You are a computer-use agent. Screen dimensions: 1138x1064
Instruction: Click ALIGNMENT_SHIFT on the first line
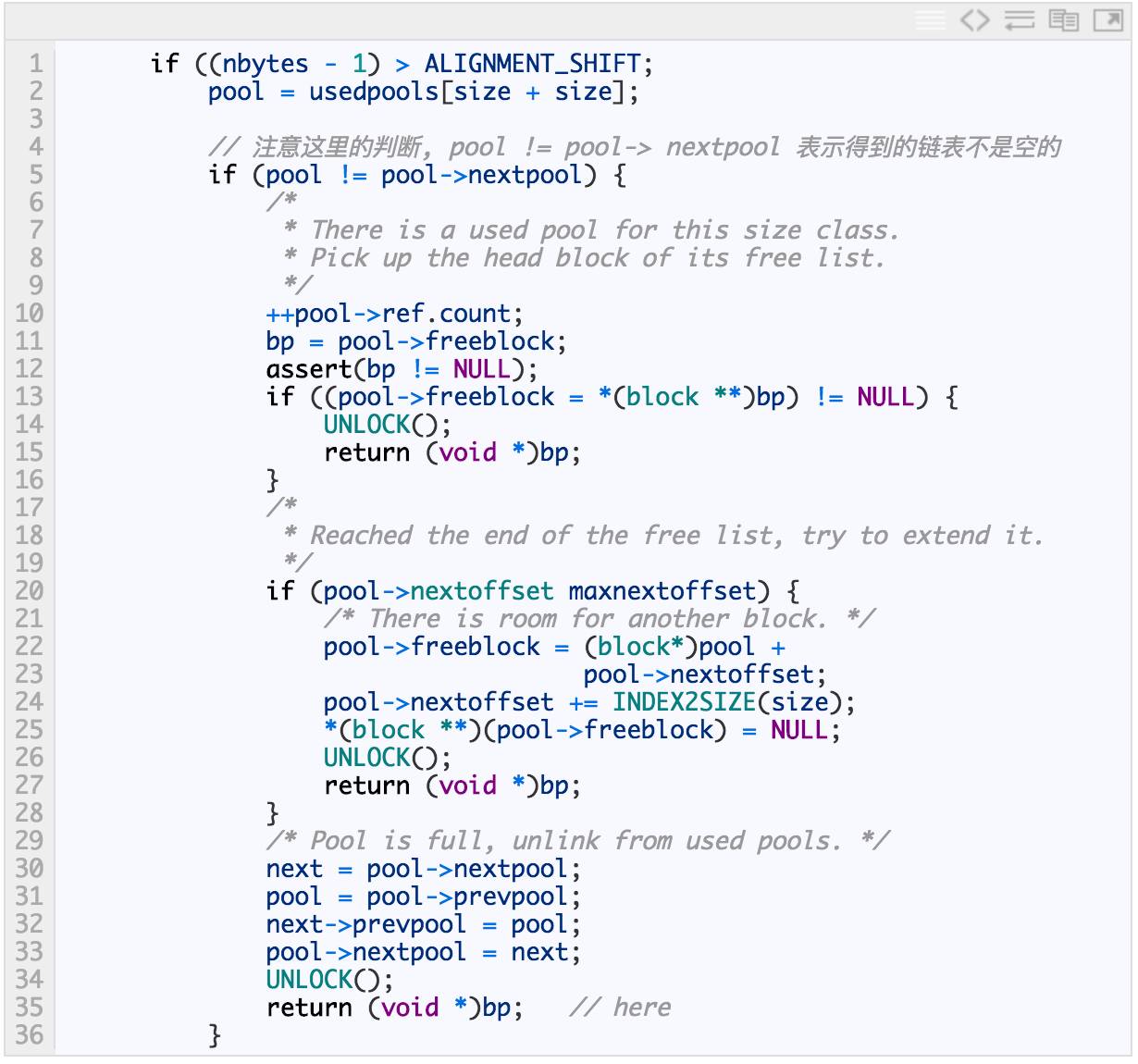[x=532, y=64]
